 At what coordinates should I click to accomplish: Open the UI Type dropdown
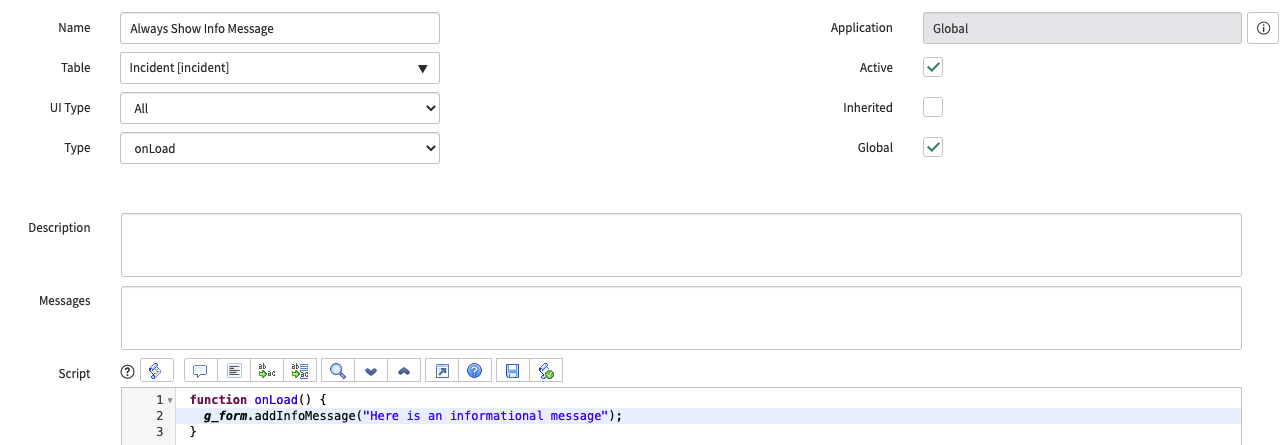click(280, 108)
